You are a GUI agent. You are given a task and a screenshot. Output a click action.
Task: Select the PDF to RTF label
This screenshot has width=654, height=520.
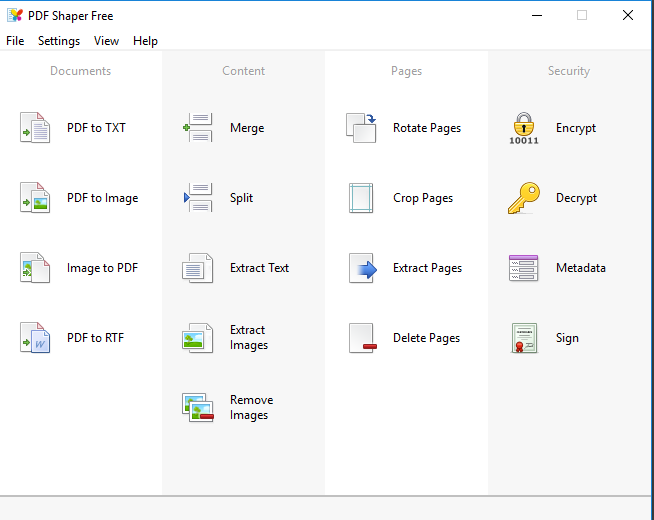coord(96,338)
